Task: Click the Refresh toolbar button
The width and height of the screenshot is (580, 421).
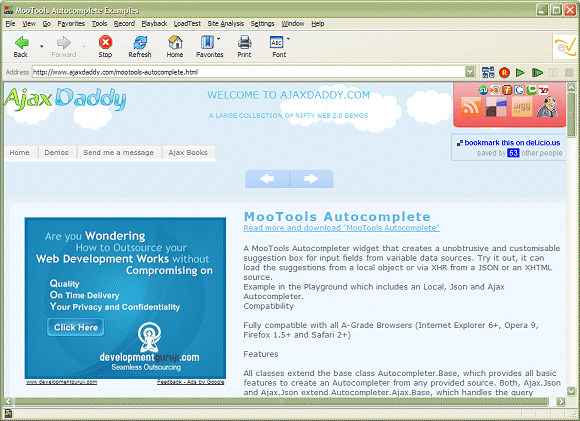Action: point(140,46)
